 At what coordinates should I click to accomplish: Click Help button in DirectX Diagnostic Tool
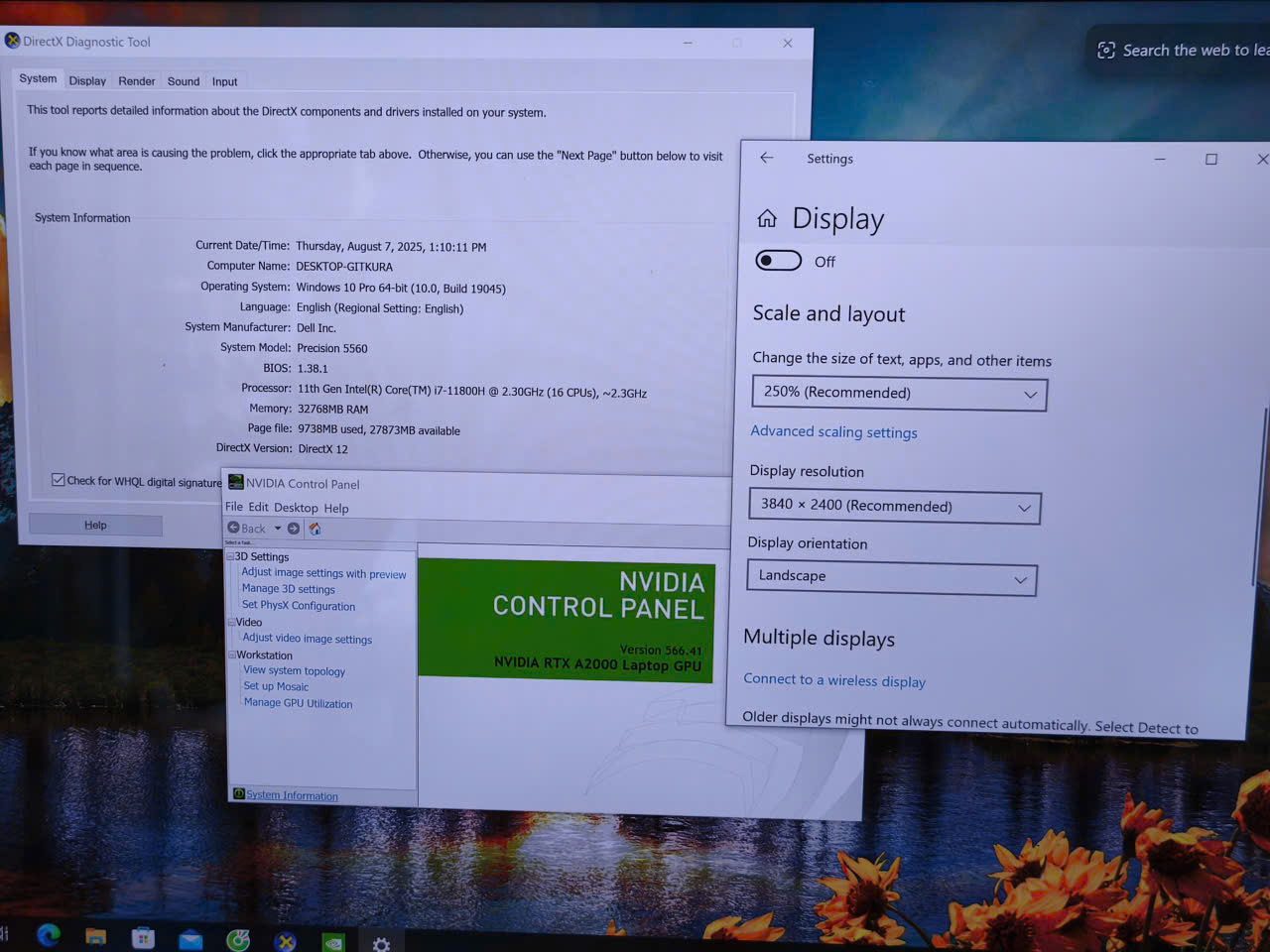(x=95, y=525)
